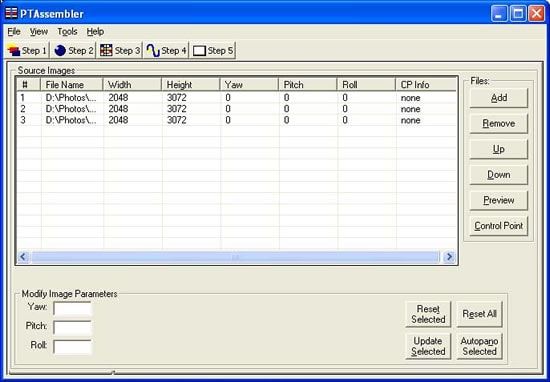Screen dimensions: 550x382
Task: Click the Roll column header
Action: click(x=367, y=85)
